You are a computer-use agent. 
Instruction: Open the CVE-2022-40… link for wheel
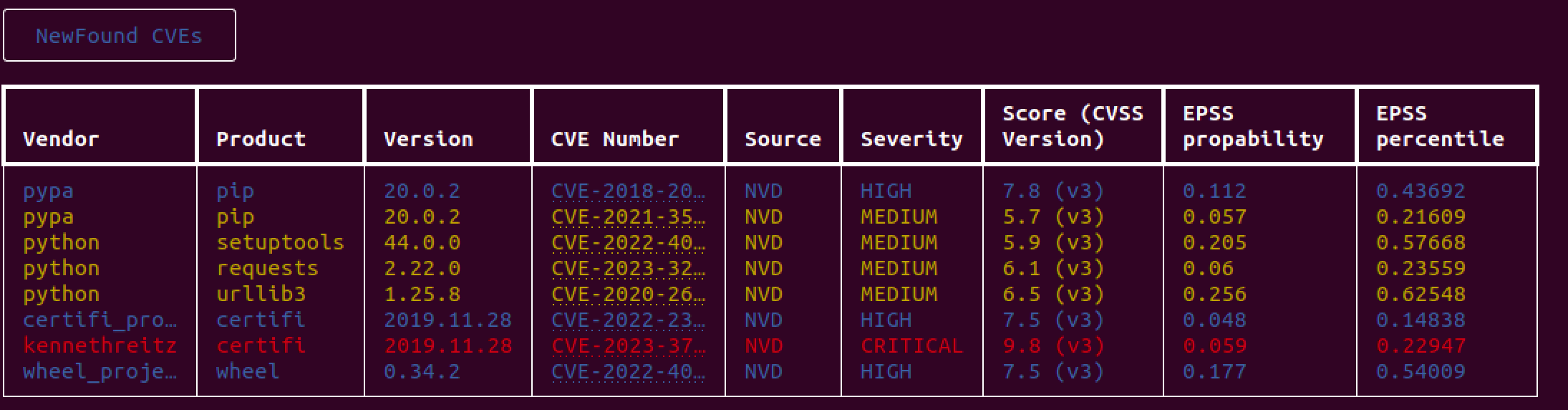click(x=628, y=372)
